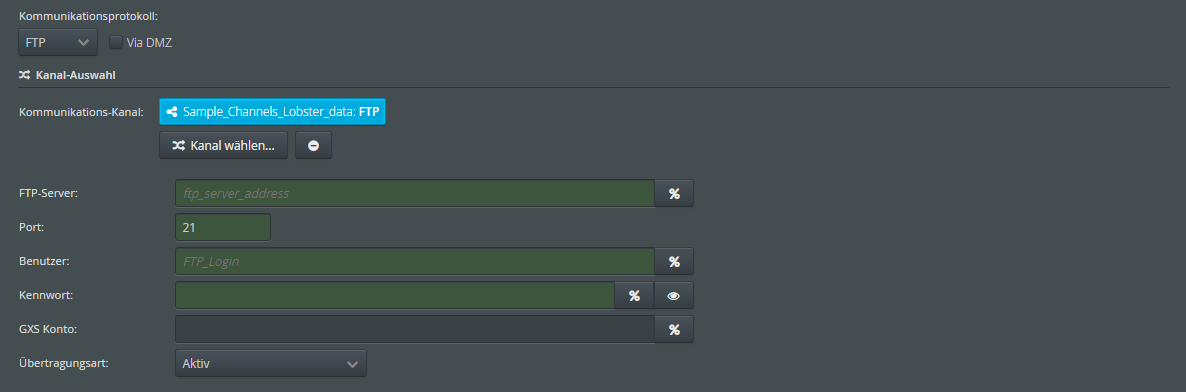
Task: Click into the Kennwort password field
Action: tap(395, 295)
